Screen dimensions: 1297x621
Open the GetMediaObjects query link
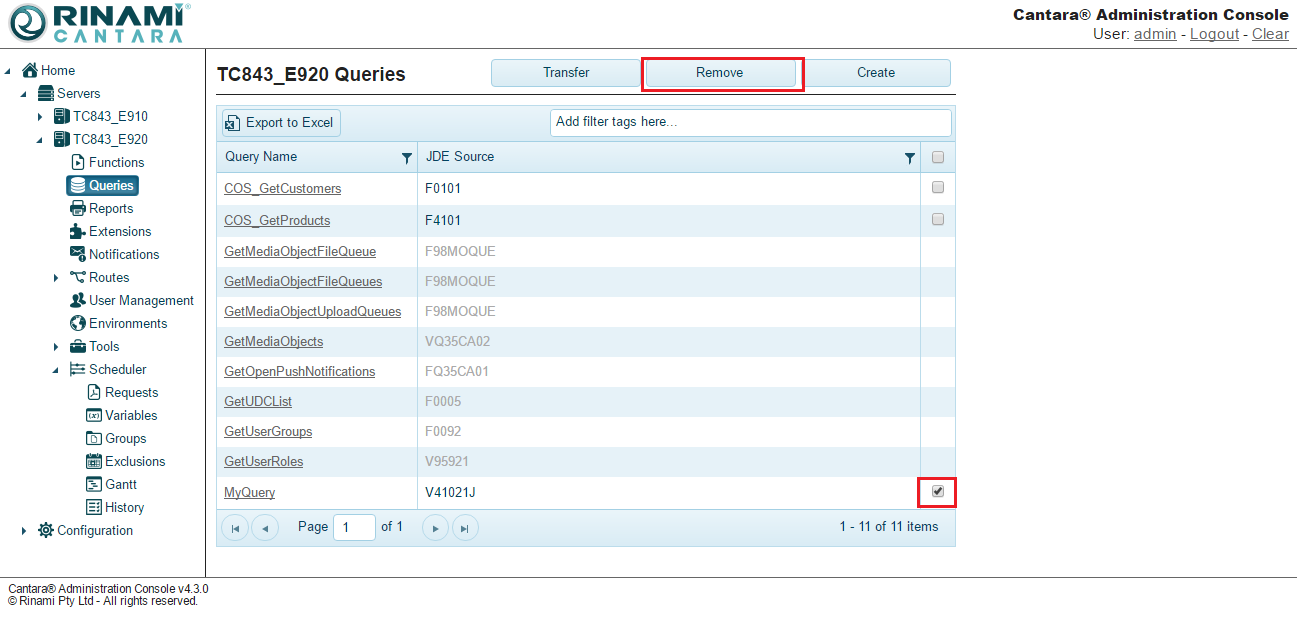[273, 341]
